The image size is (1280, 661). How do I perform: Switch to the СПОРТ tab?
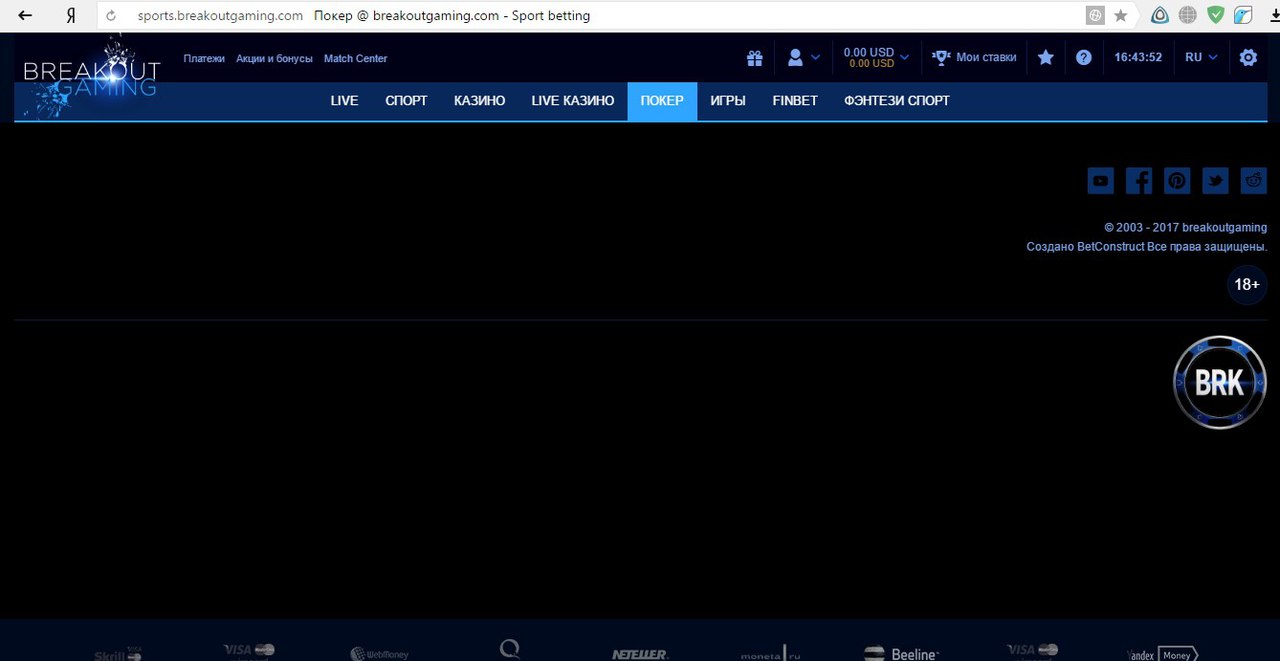[406, 101]
